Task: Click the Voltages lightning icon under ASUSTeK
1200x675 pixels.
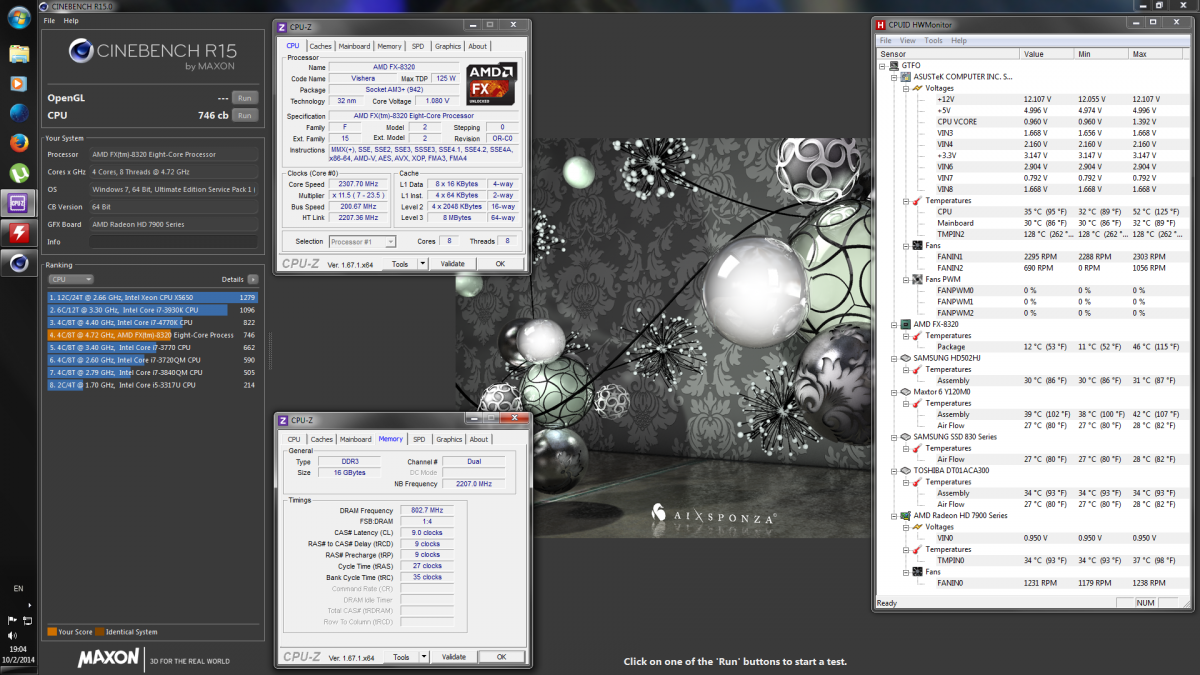Action: coord(917,88)
